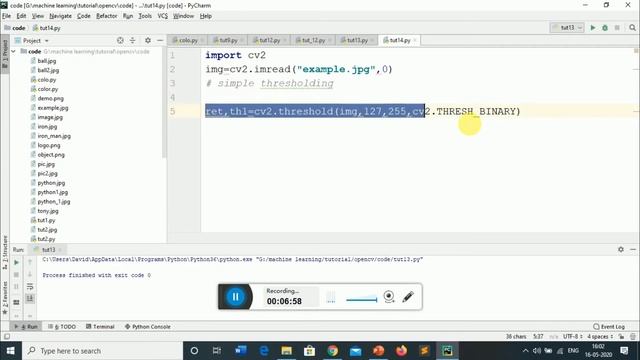Image resolution: width=640 pixels, height=360 pixels.
Task: Hide the Run panel with minus icon
Action: coord(633,249)
